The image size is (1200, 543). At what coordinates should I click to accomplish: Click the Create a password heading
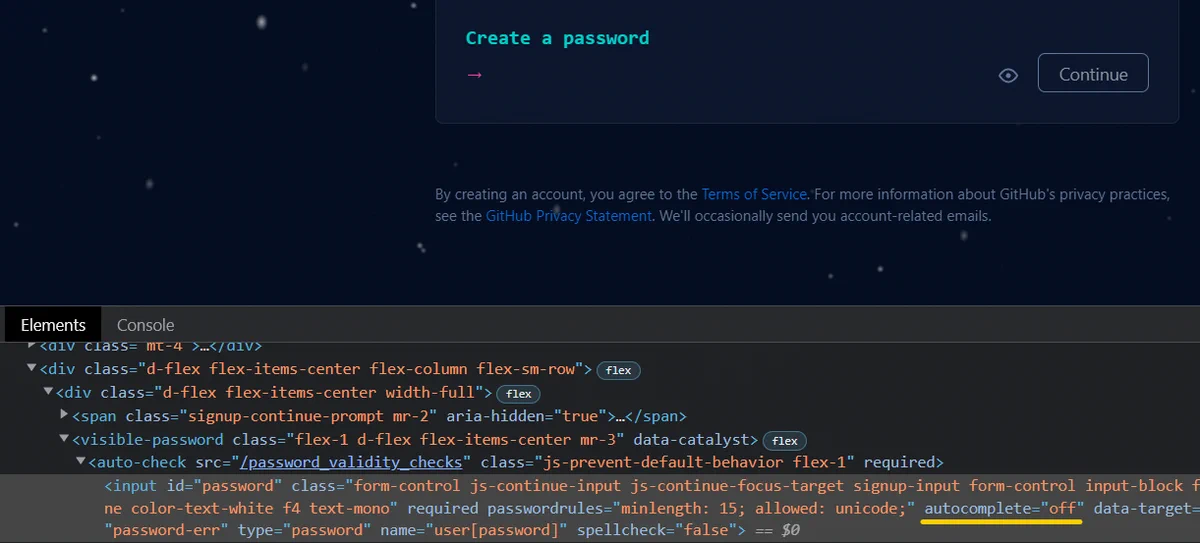click(557, 38)
